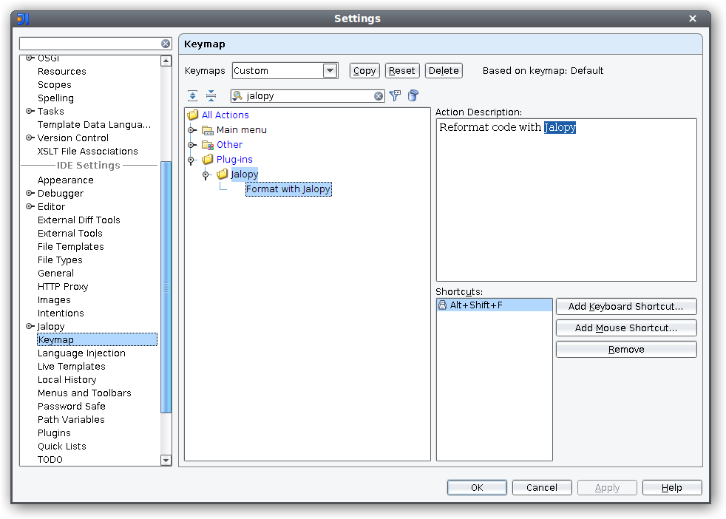
Task: Open Local History settings
Action: coord(67,380)
